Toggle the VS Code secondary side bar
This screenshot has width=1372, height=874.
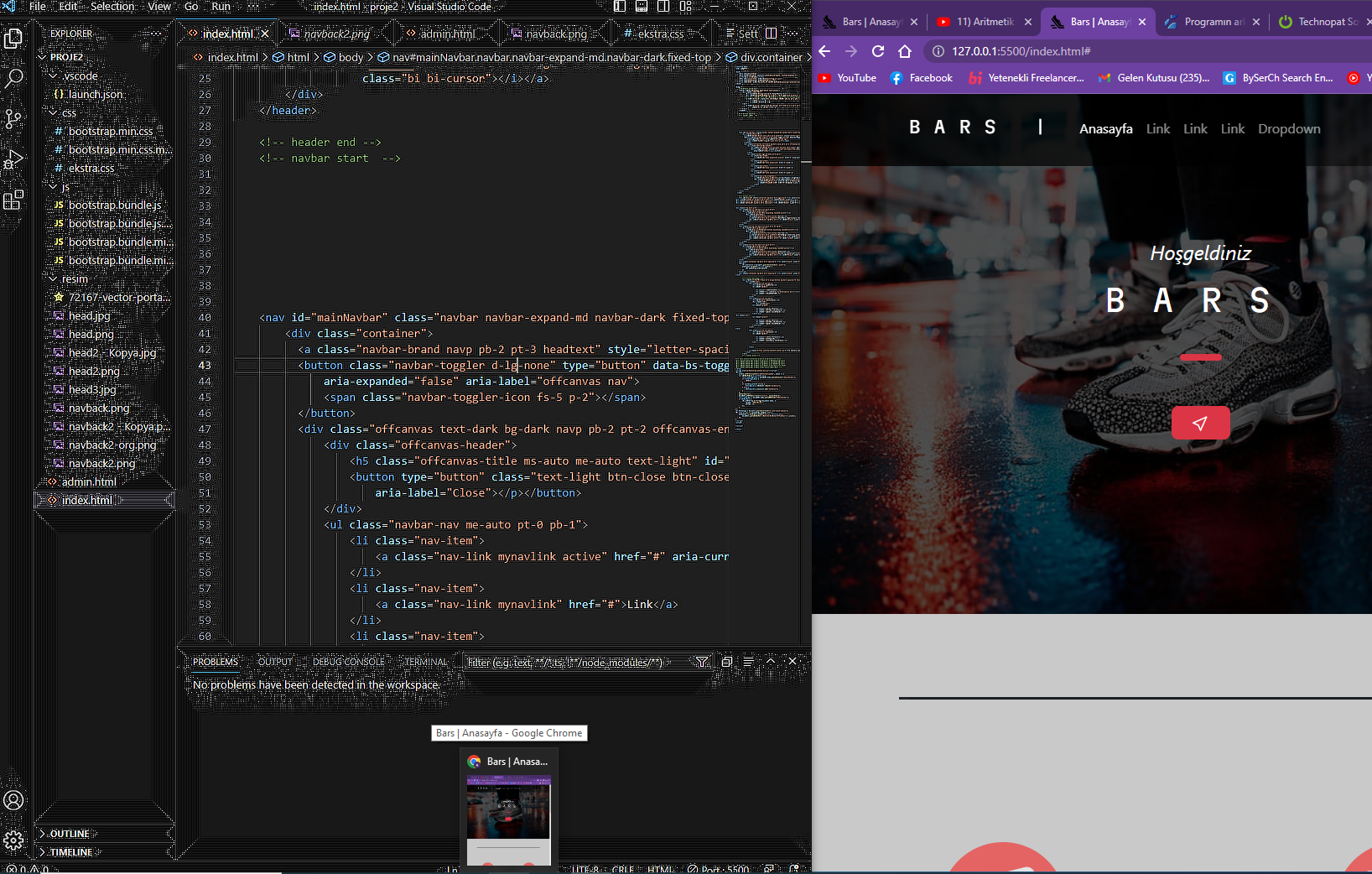click(663, 7)
